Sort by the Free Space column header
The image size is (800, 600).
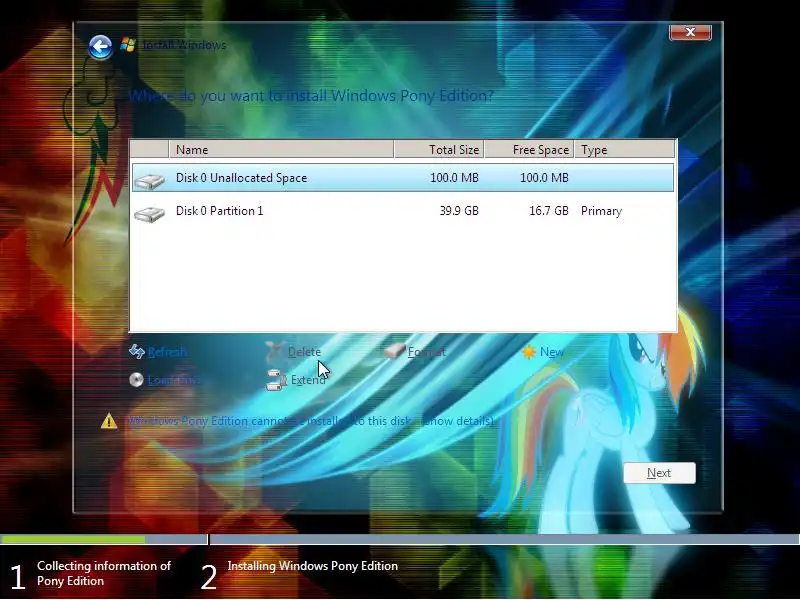click(x=530, y=149)
